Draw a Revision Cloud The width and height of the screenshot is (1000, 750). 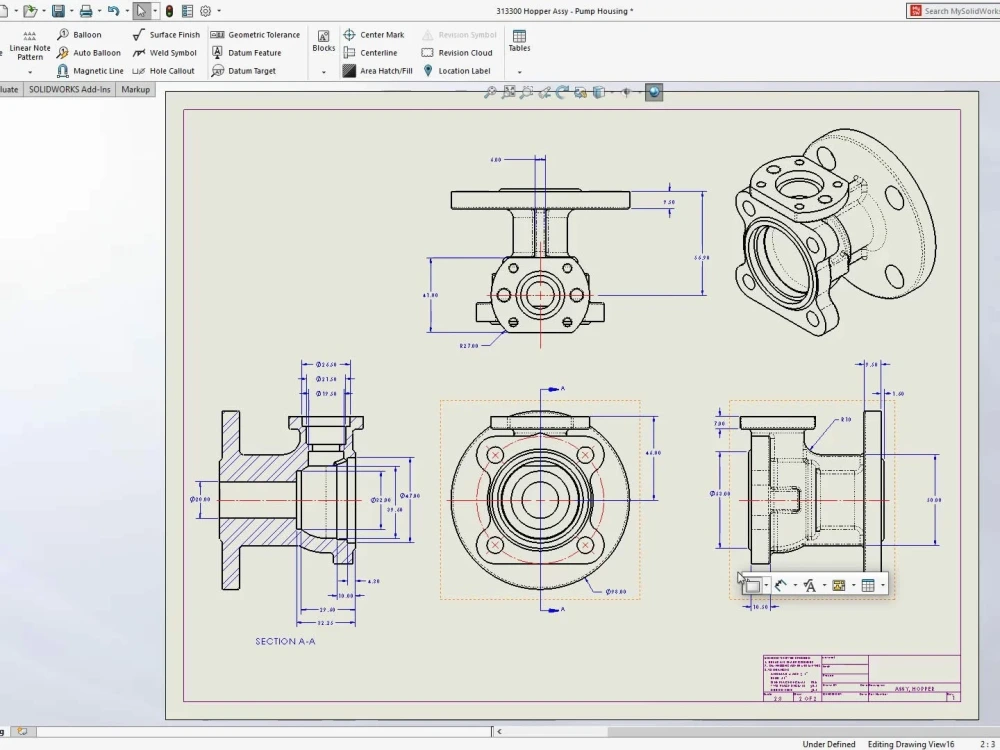click(457, 53)
